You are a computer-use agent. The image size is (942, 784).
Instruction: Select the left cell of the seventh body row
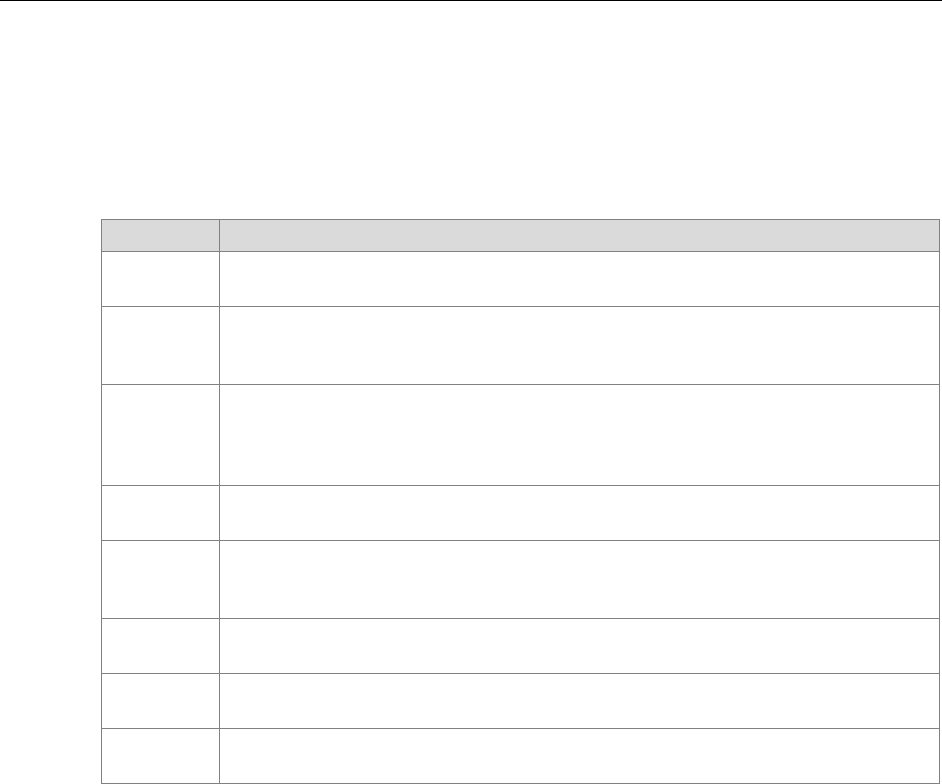(x=160, y=700)
